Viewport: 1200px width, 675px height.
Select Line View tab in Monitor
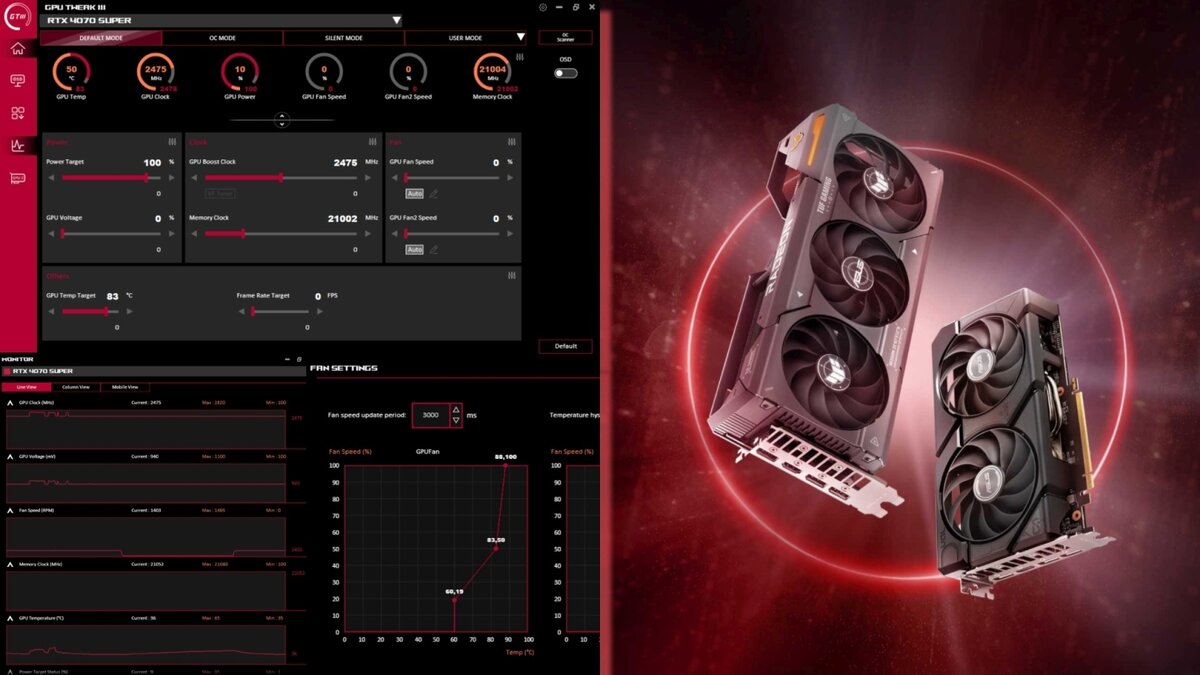27,387
